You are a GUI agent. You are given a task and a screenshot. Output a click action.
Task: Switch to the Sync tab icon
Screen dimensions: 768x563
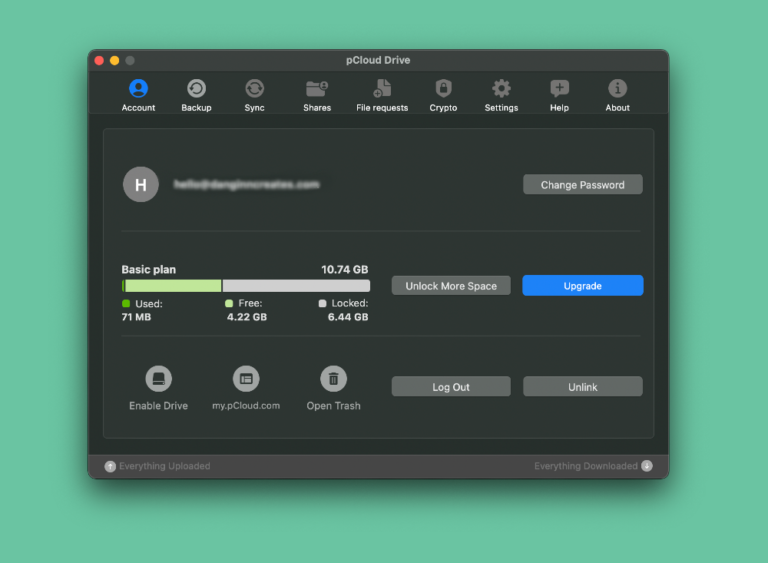[x=255, y=89]
